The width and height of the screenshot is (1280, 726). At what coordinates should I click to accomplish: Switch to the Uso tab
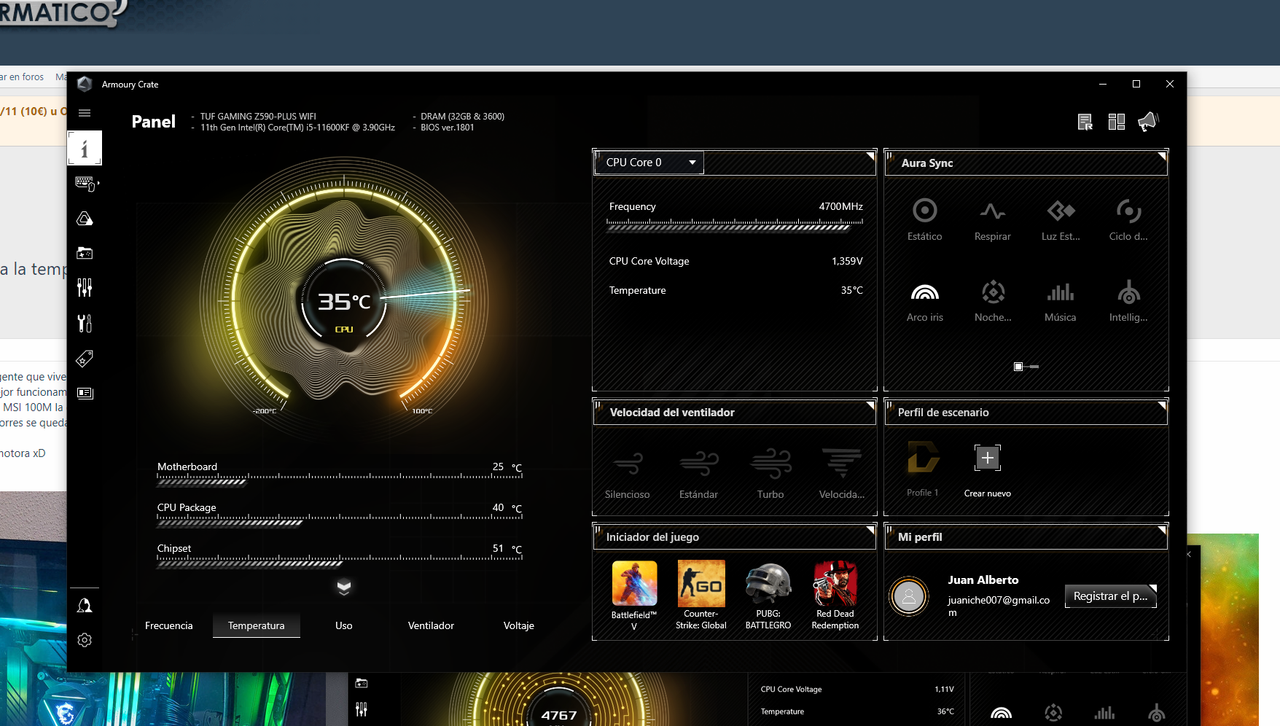click(344, 625)
